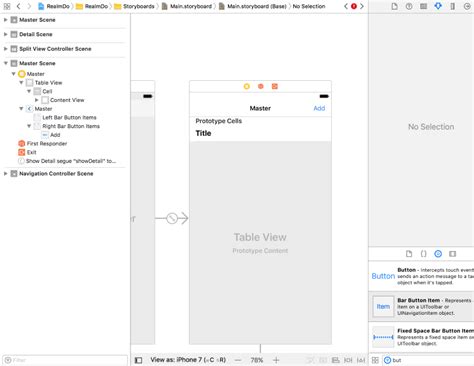Show the Quick Help inspector
Image resolution: width=474 pixels, height=366 pixels.
[x=409, y=6]
